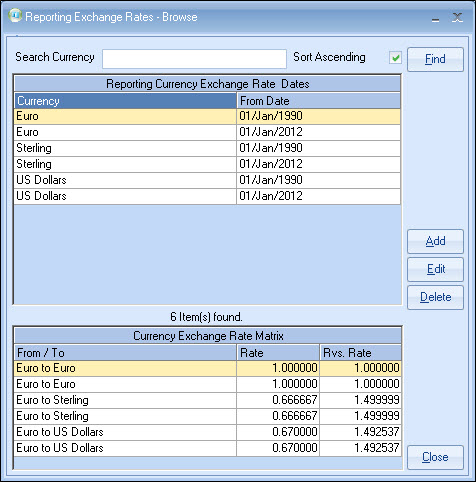Viewport: 476px width, 482px height.
Task: Select the Sterling row dated 01/Jan/2012
Action: 207,164
